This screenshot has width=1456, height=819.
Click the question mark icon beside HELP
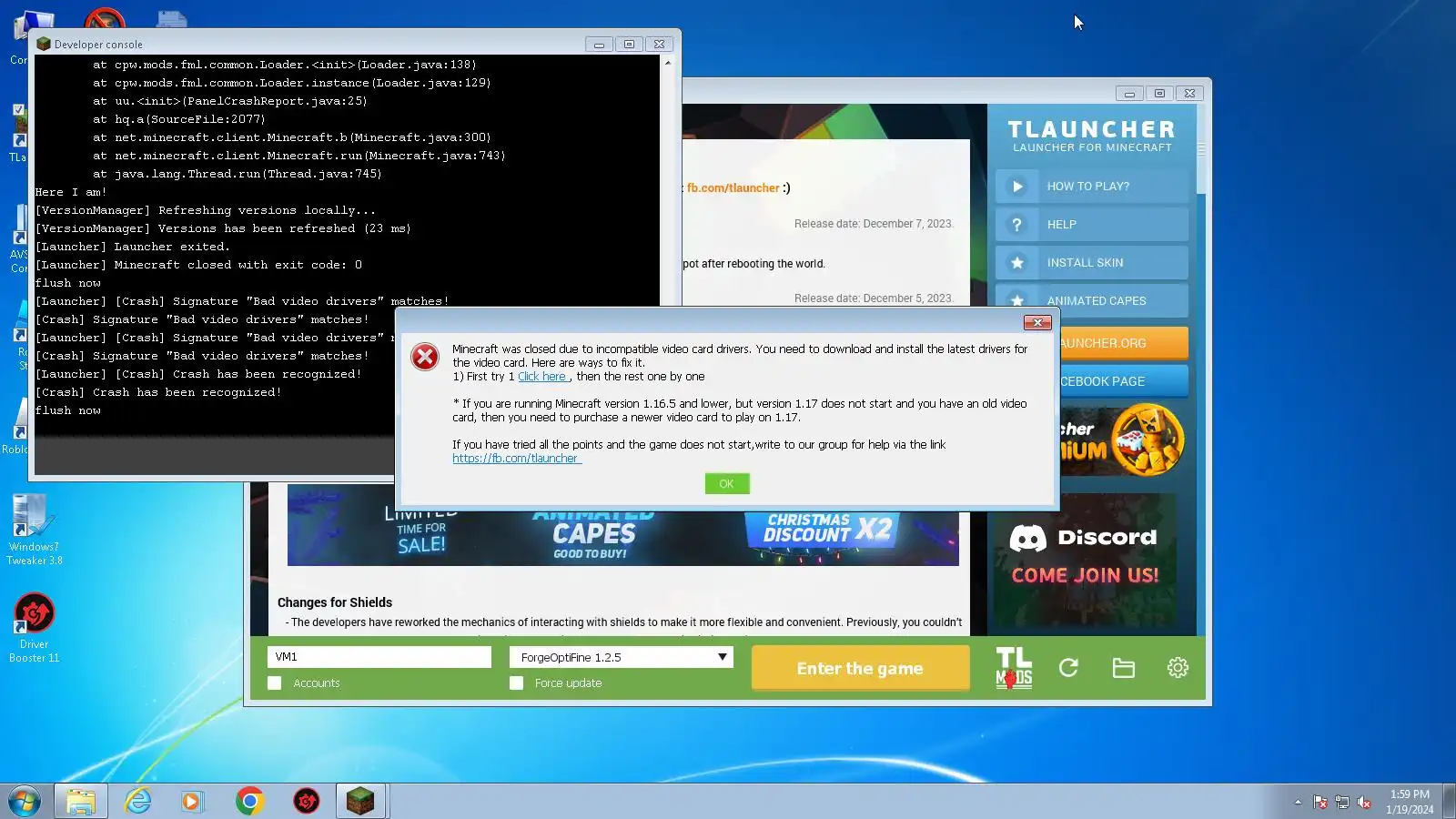tap(1017, 225)
